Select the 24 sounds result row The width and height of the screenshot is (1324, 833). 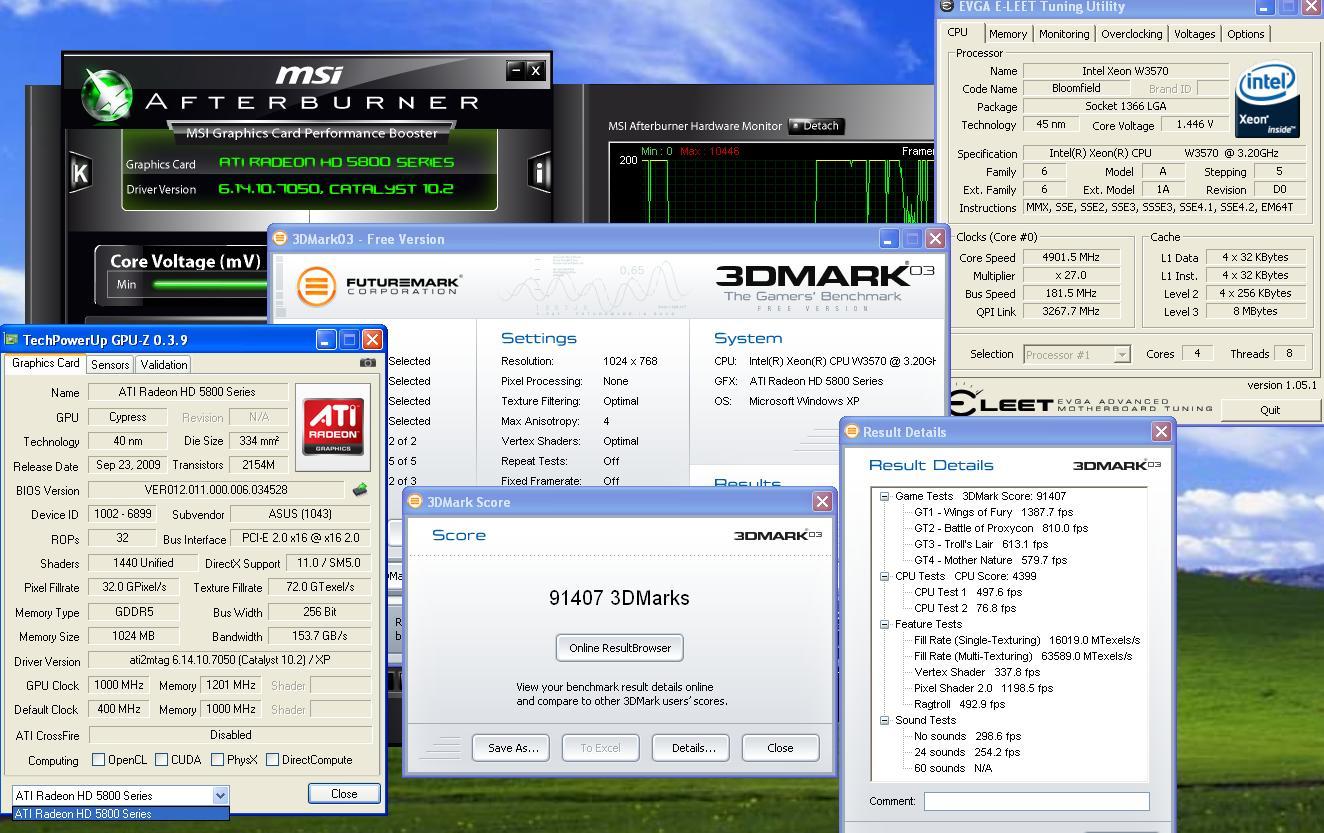coord(967,752)
